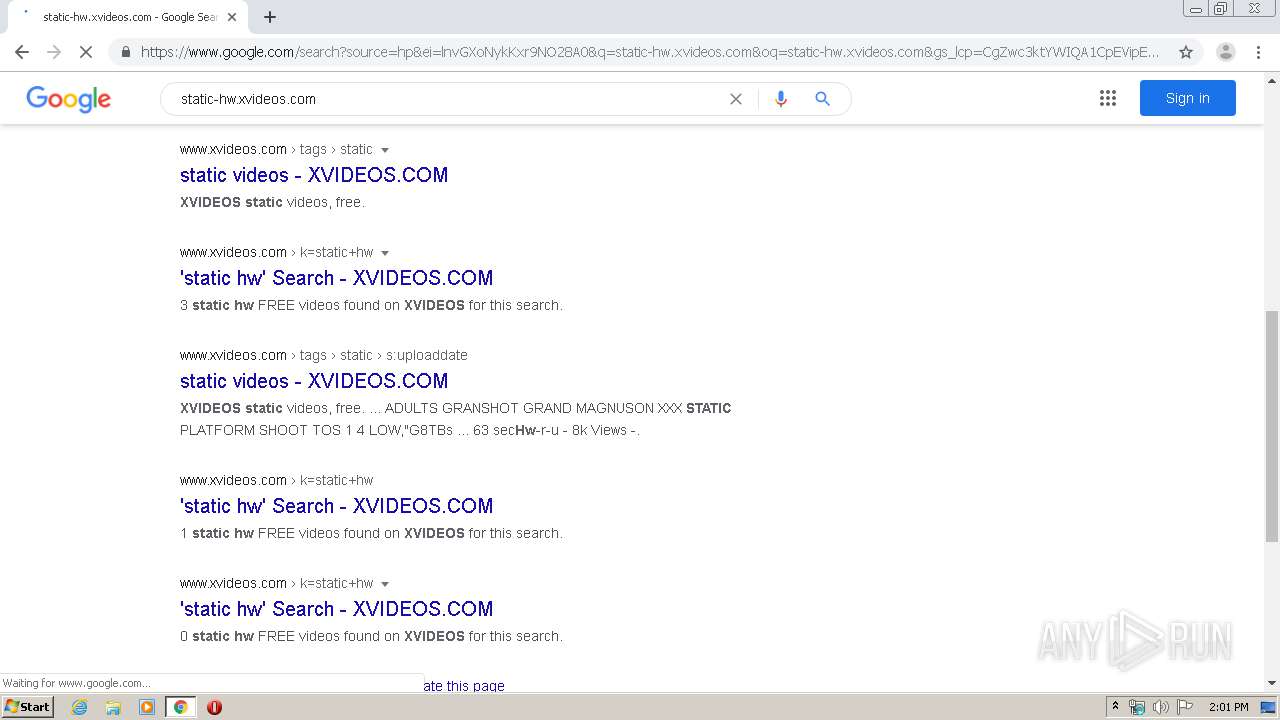
Task: Open the Action Center flag icon
Action: coord(1185,707)
